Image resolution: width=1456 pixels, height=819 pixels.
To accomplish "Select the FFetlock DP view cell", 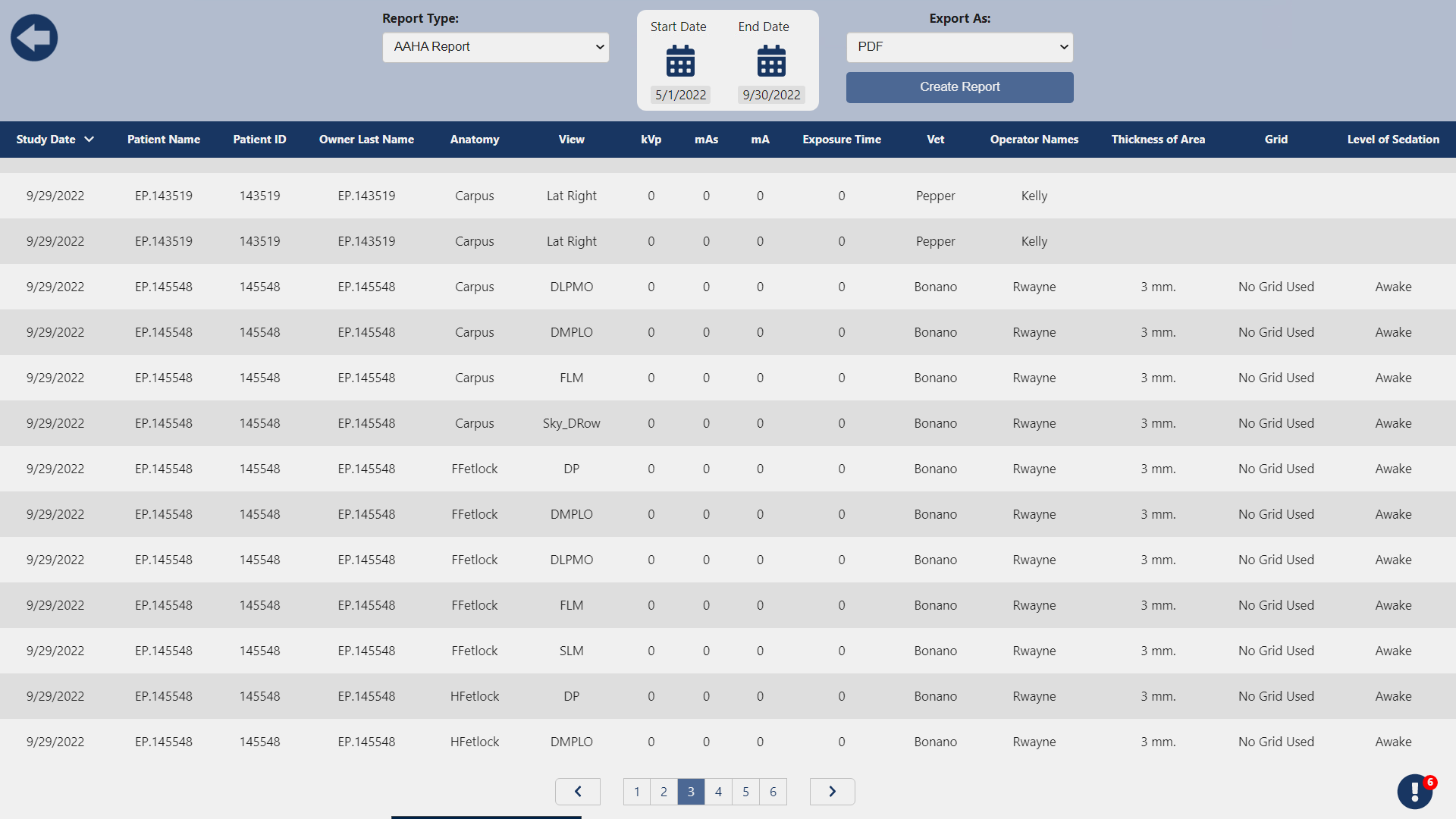I will pyautogui.click(x=572, y=469).
